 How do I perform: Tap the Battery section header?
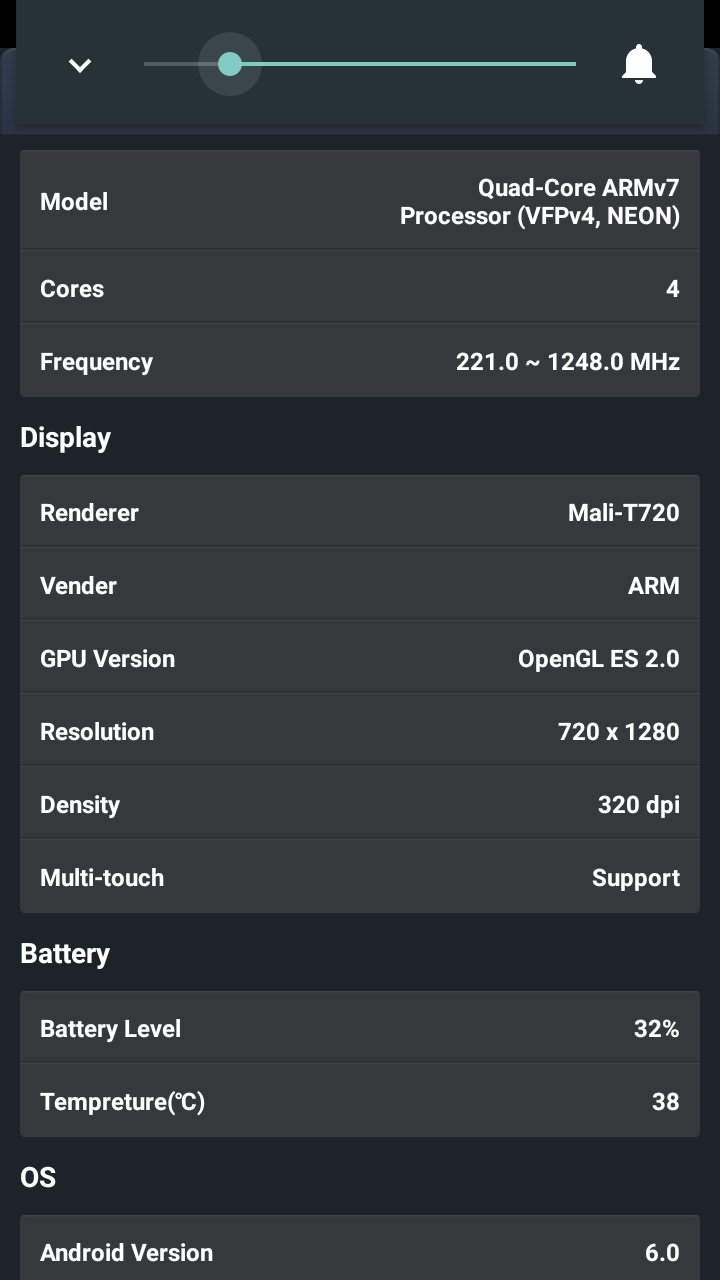[x=65, y=954]
